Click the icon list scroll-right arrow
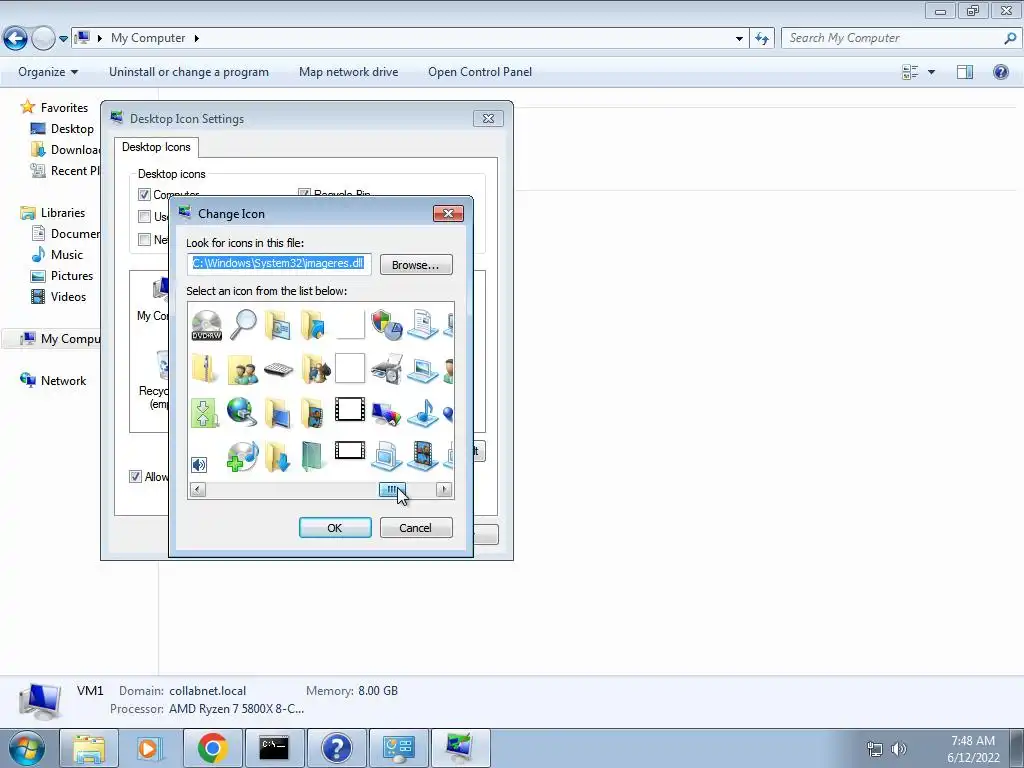The image size is (1024, 768). coord(444,489)
